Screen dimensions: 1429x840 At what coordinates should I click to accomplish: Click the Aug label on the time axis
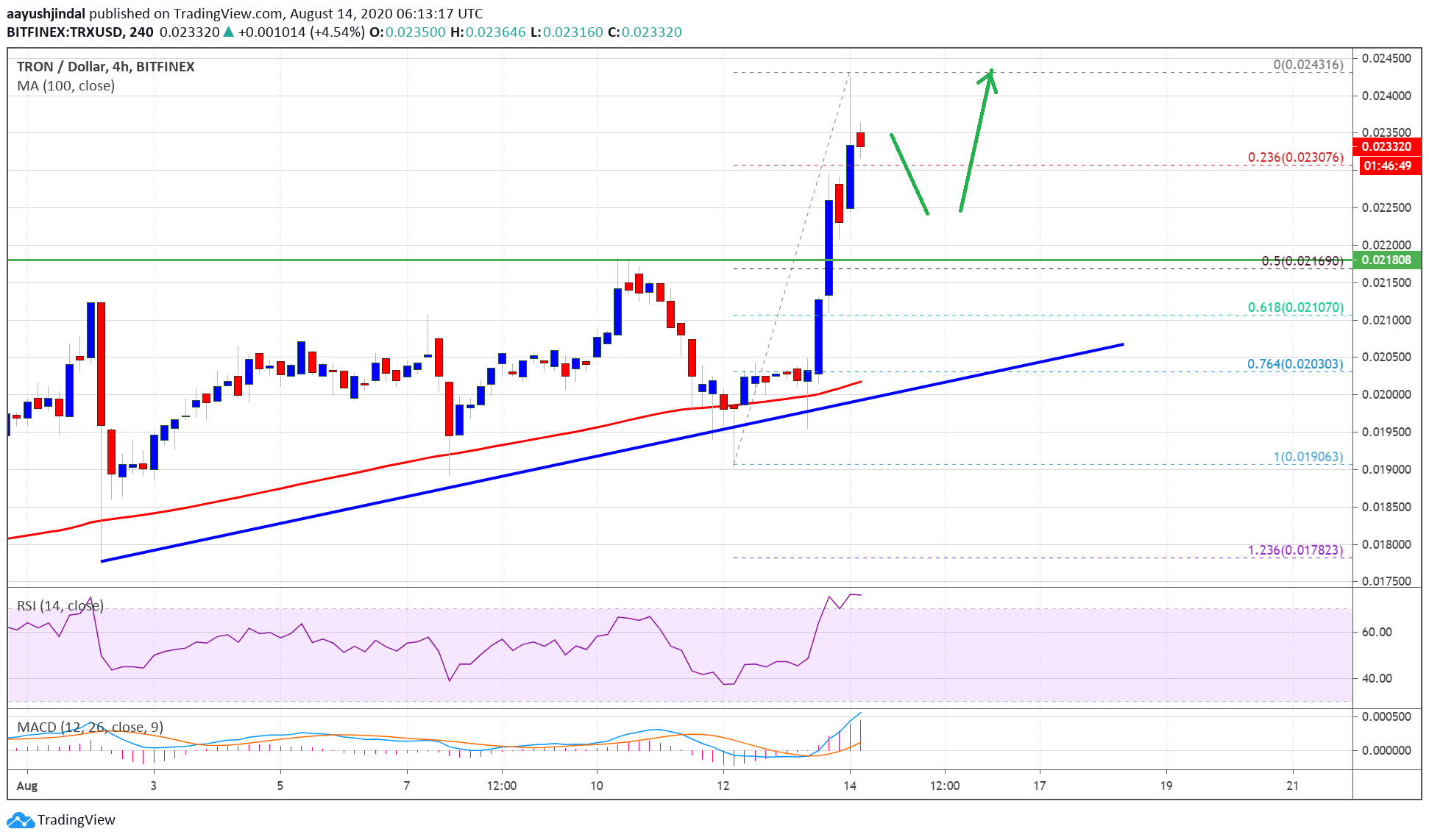click(28, 786)
